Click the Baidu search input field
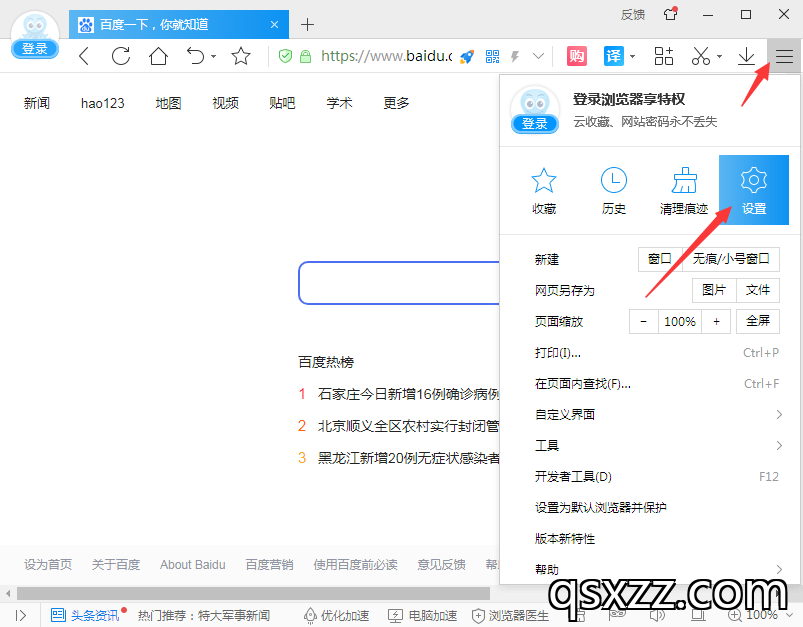The width and height of the screenshot is (803, 627). click(399, 283)
